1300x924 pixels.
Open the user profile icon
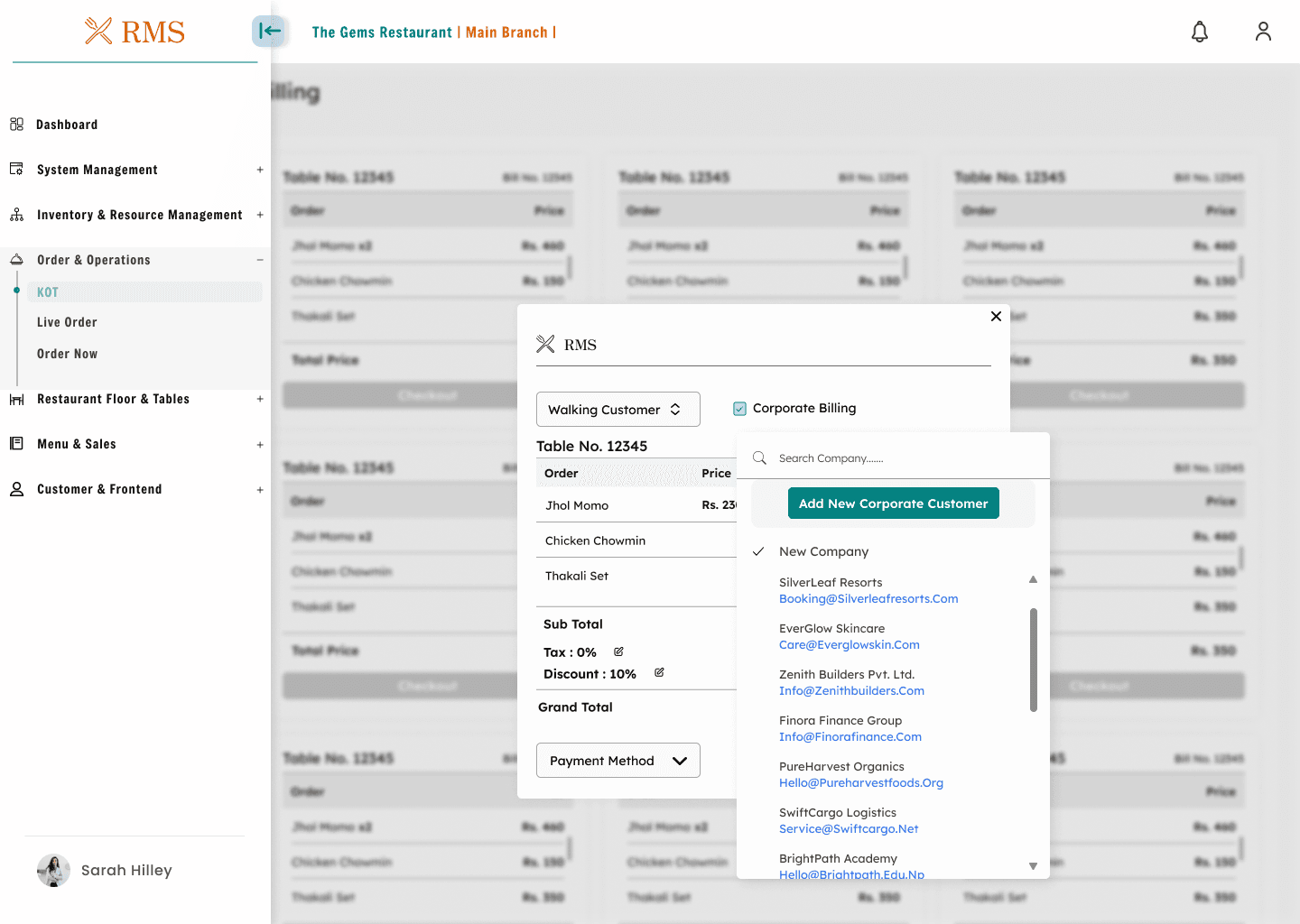(1263, 32)
